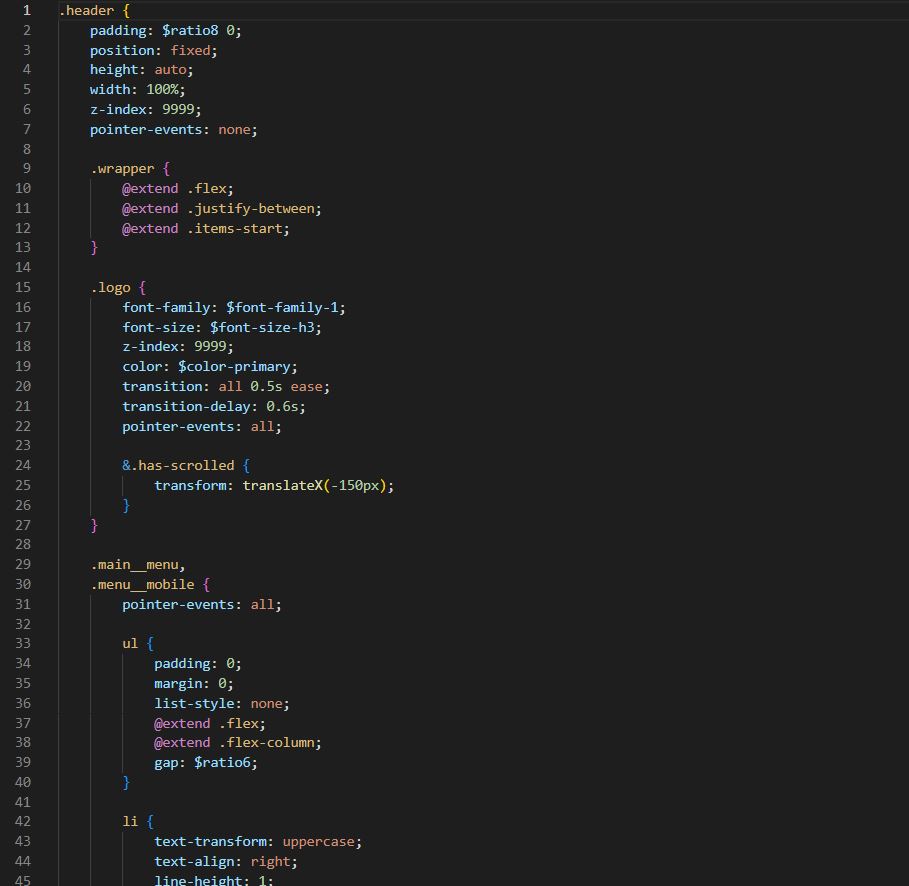Click the .has-scrolled selector
This screenshot has height=886, width=909.
[182, 466]
